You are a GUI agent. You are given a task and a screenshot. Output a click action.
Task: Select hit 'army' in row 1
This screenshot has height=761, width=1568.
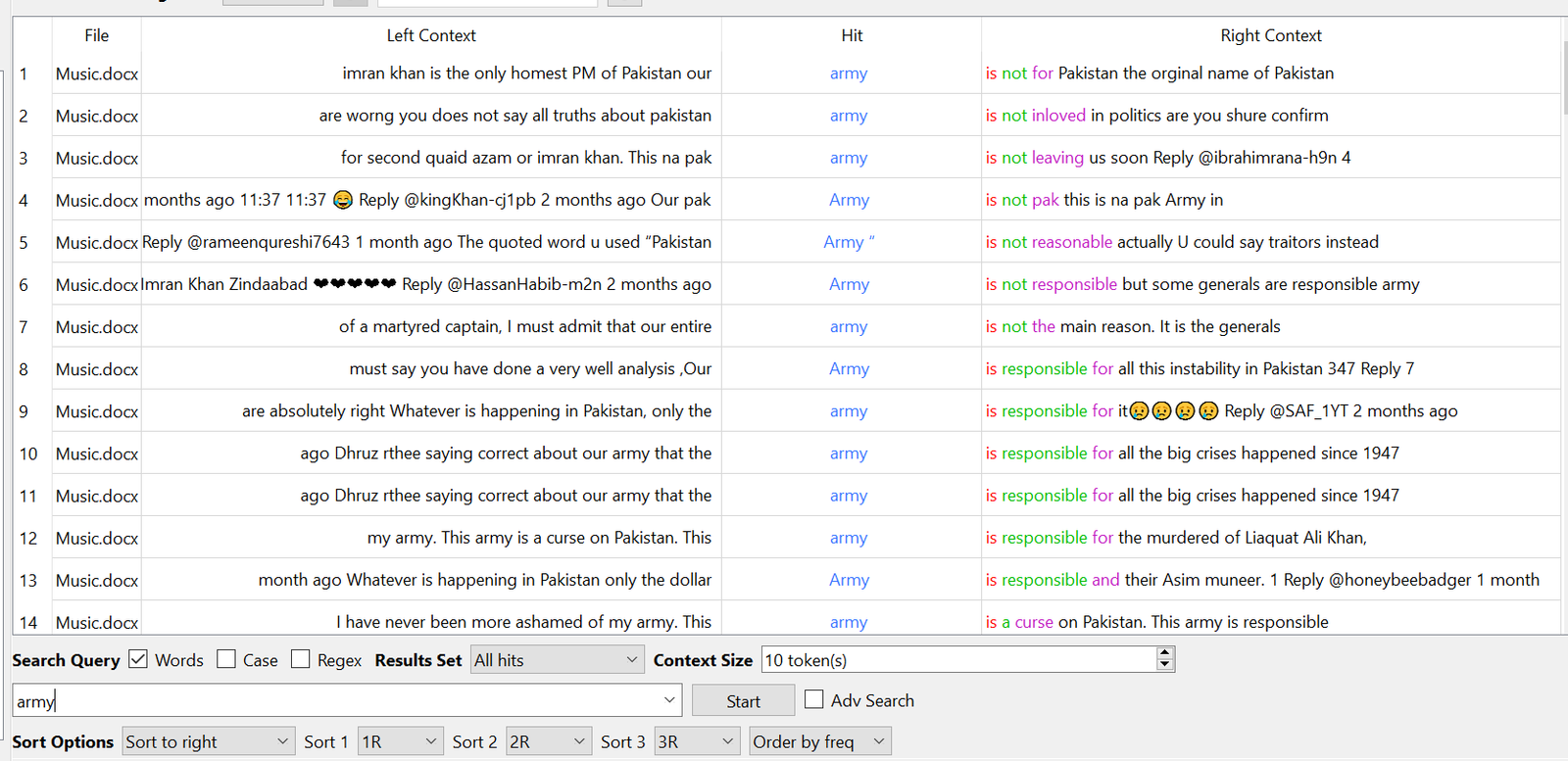849,73
